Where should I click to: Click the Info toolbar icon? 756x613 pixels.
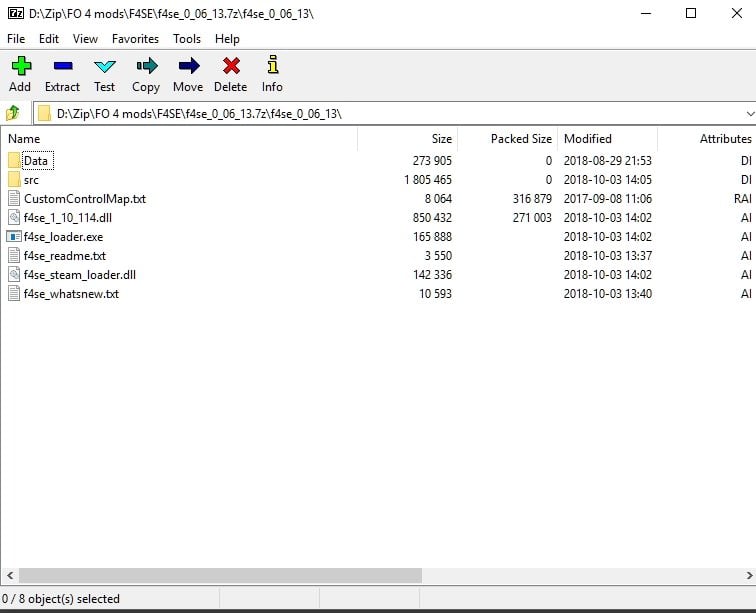coord(273,64)
